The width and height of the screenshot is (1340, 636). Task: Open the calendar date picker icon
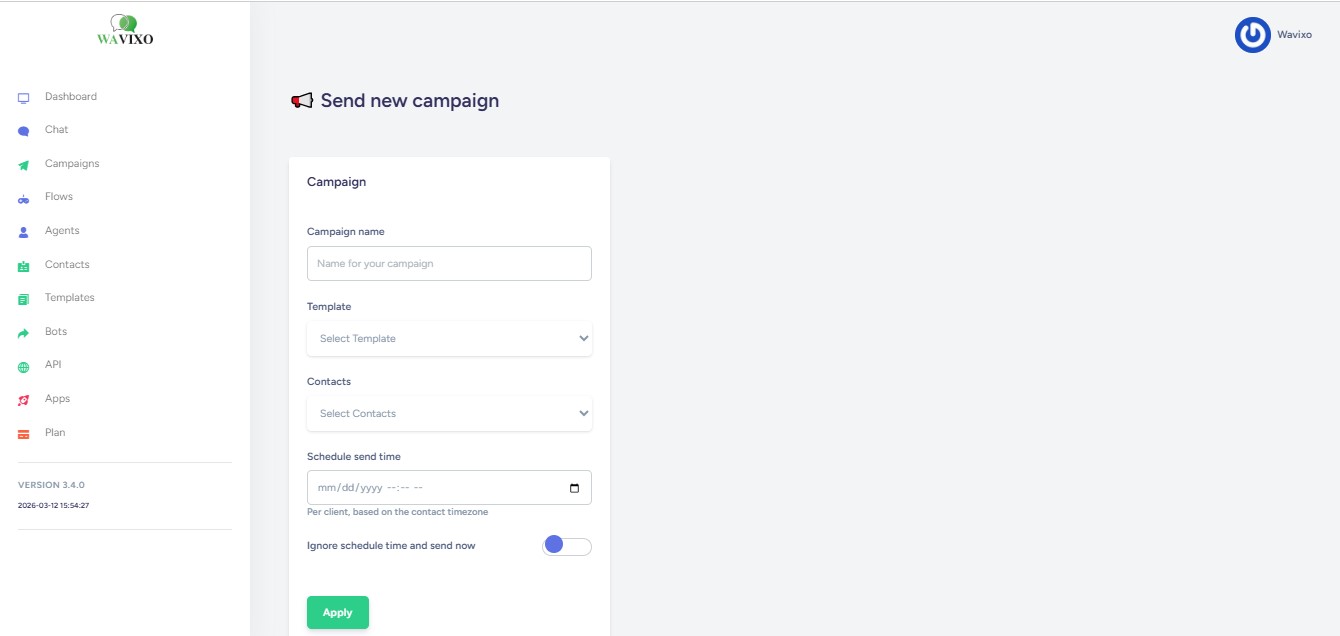[574, 488]
